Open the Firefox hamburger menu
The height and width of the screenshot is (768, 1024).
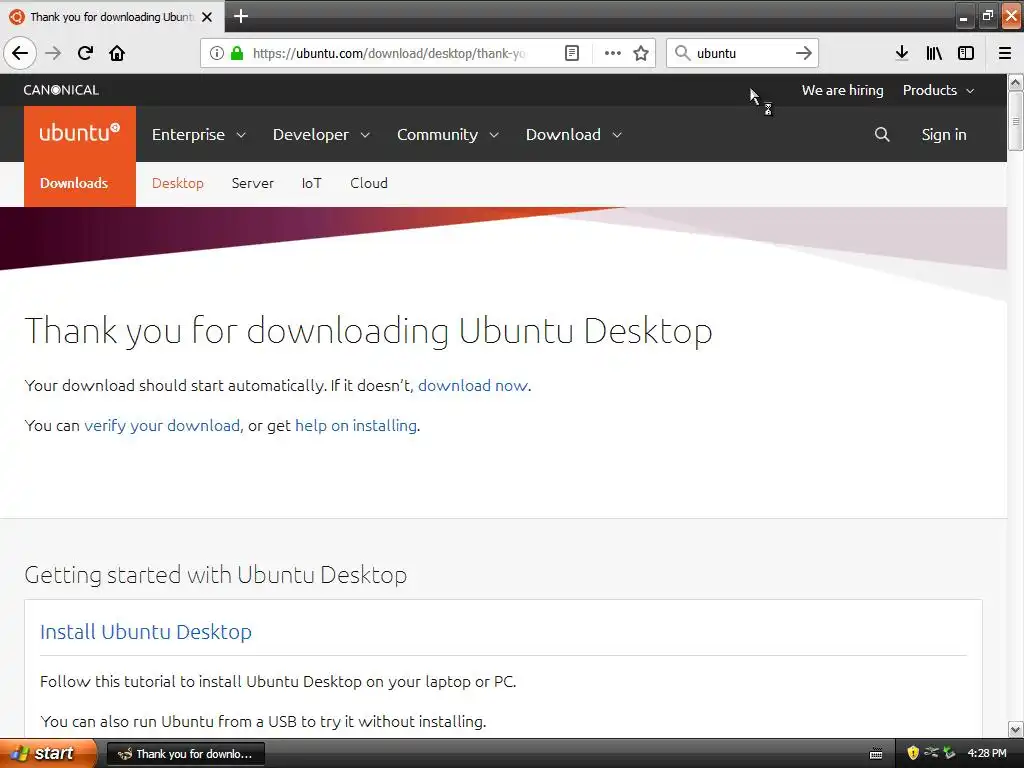tap(1005, 53)
